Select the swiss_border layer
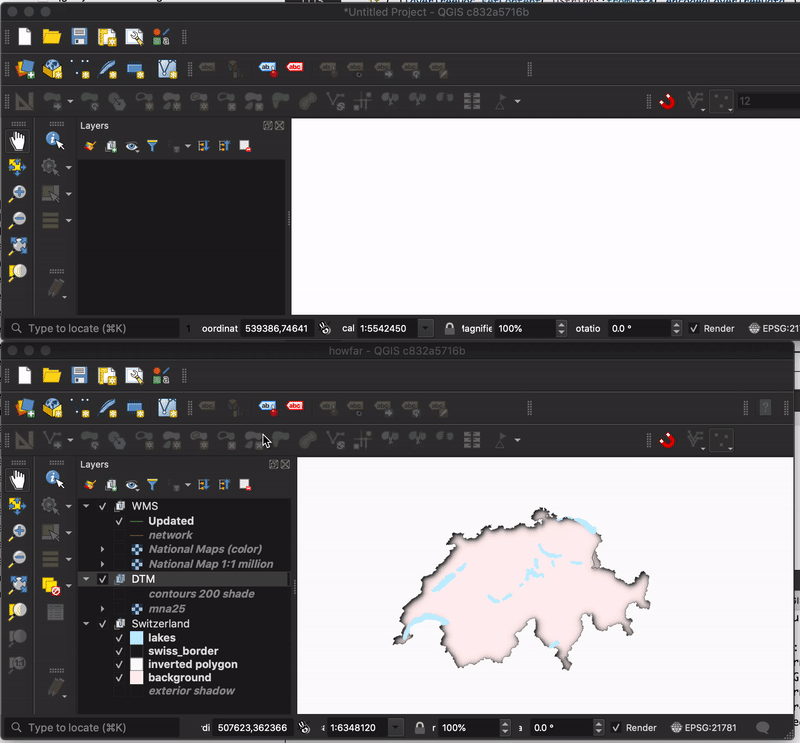The width and height of the screenshot is (800, 743). [x=183, y=651]
